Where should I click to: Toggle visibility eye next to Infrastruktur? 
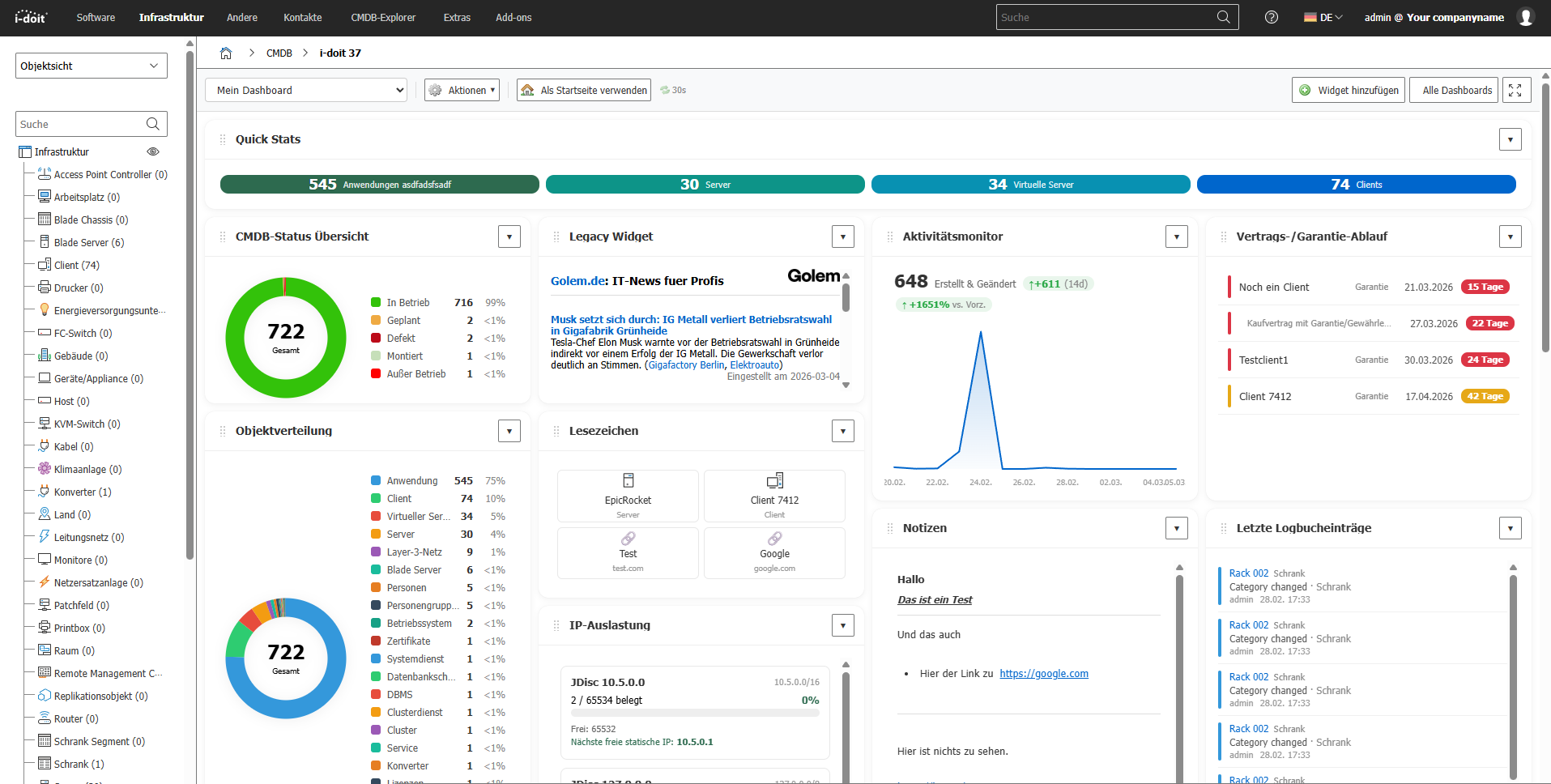point(153,151)
